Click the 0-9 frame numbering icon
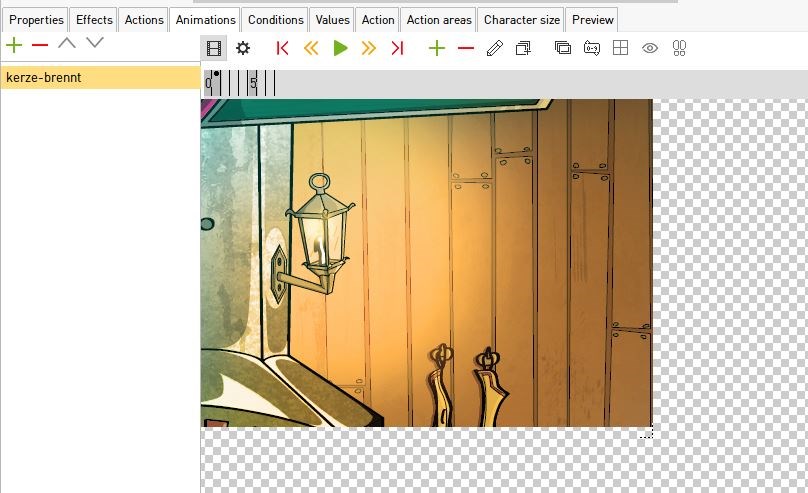This screenshot has height=493, width=808. click(592, 48)
